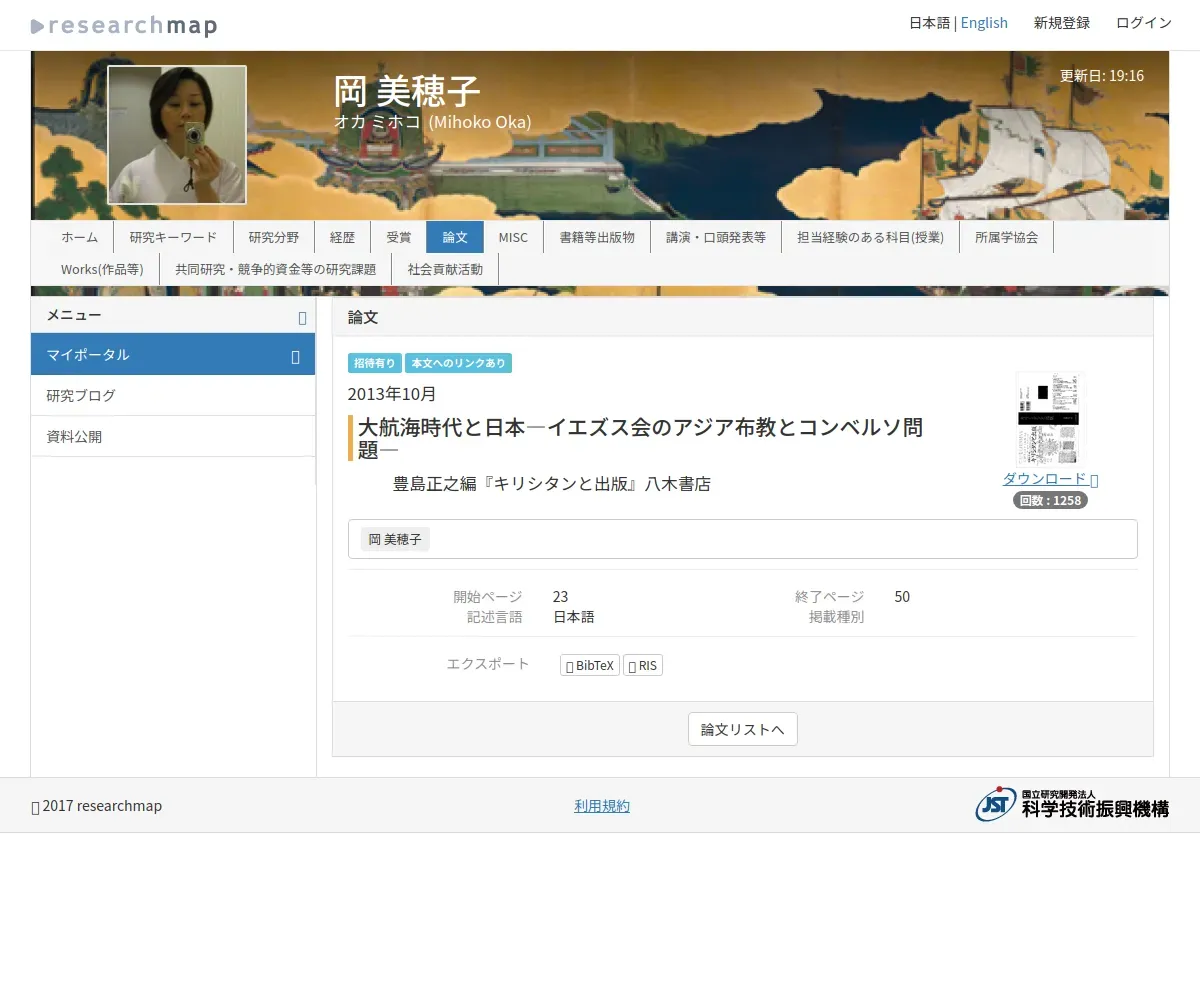Open the 講演・口頭発表等 tab

[x=716, y=237]
